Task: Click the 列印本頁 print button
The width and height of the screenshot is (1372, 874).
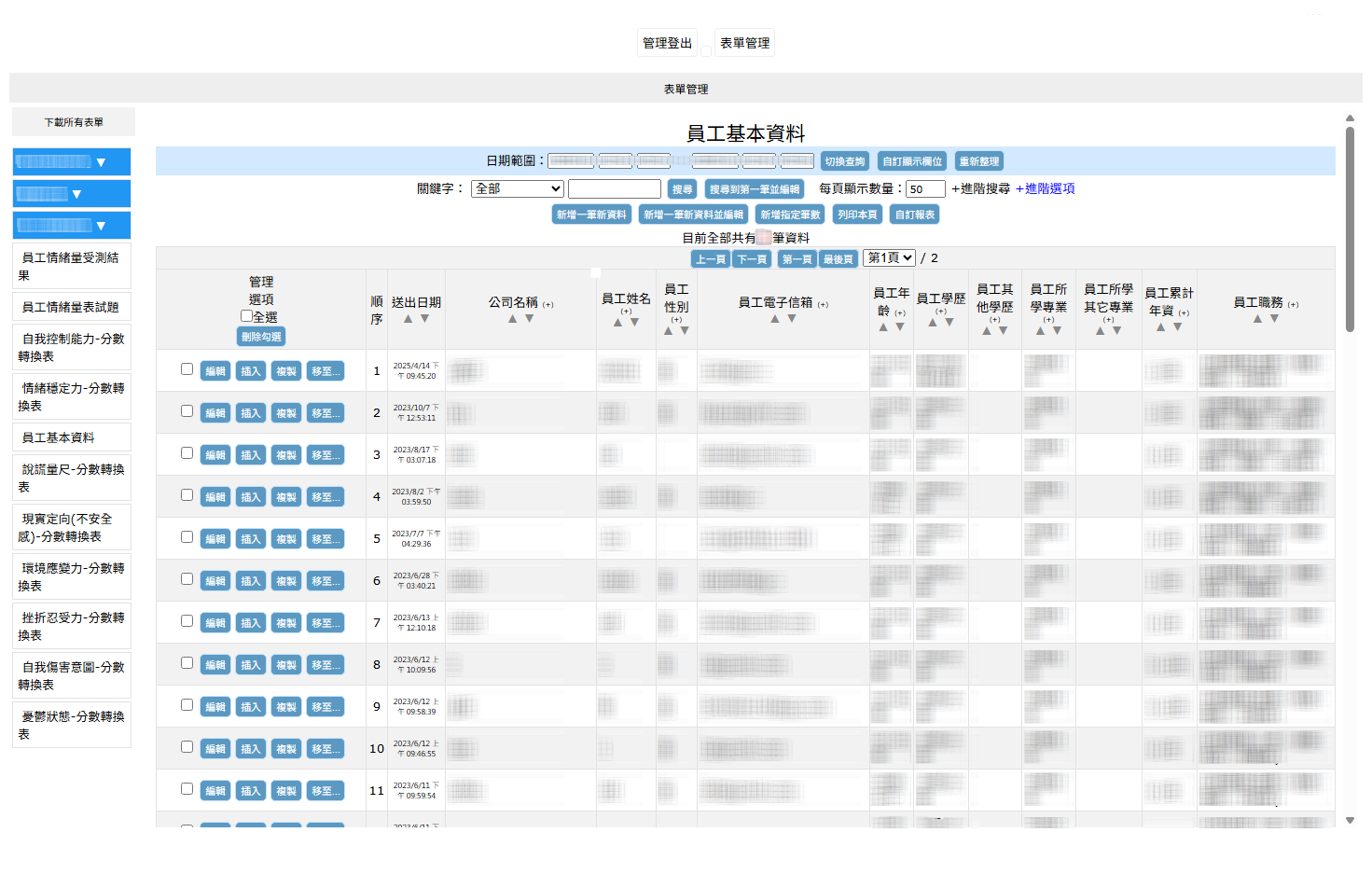Action: click(857, 215)
